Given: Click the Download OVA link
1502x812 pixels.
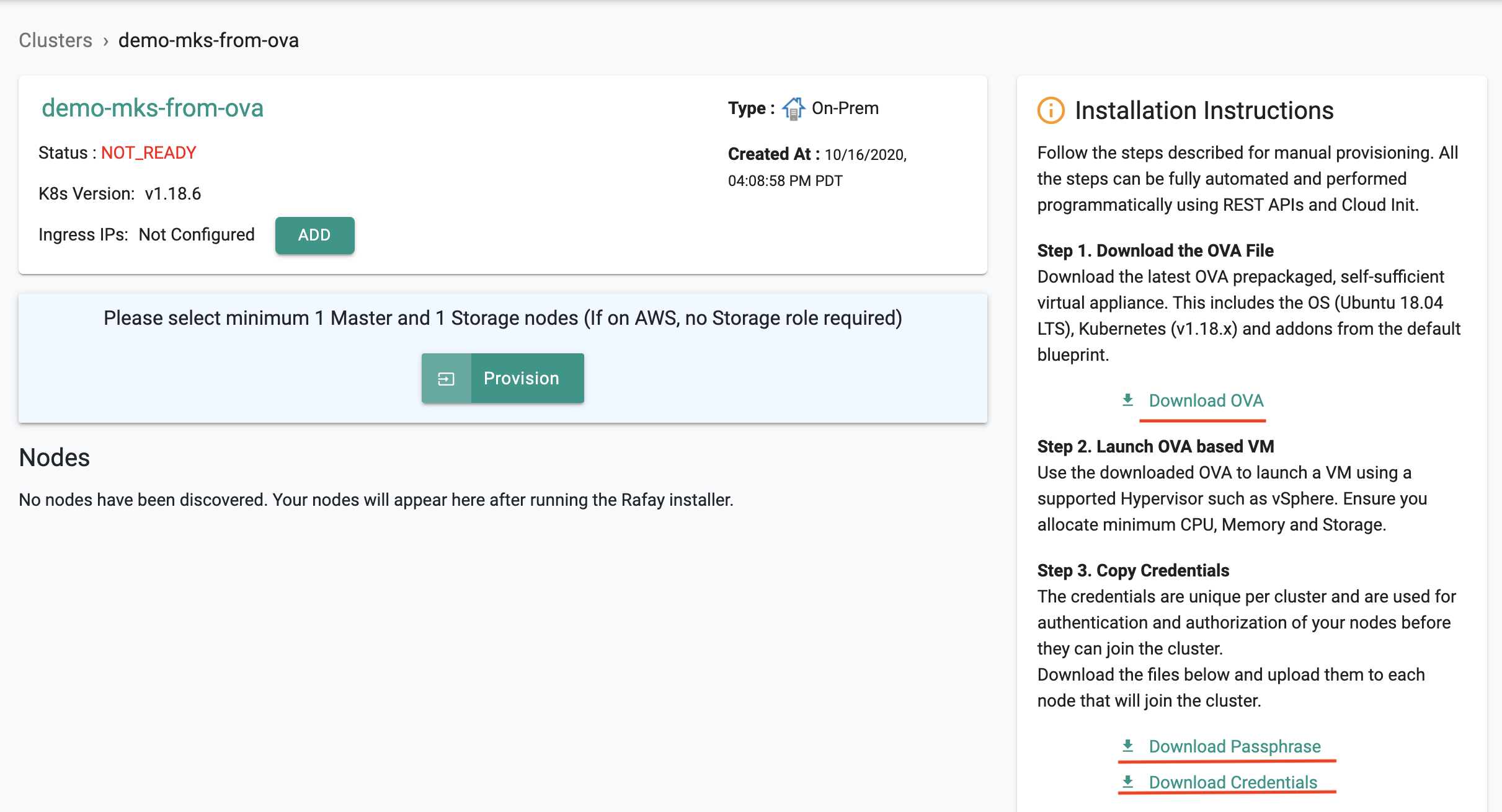Looking at the screenshot, I should 1206,400.
